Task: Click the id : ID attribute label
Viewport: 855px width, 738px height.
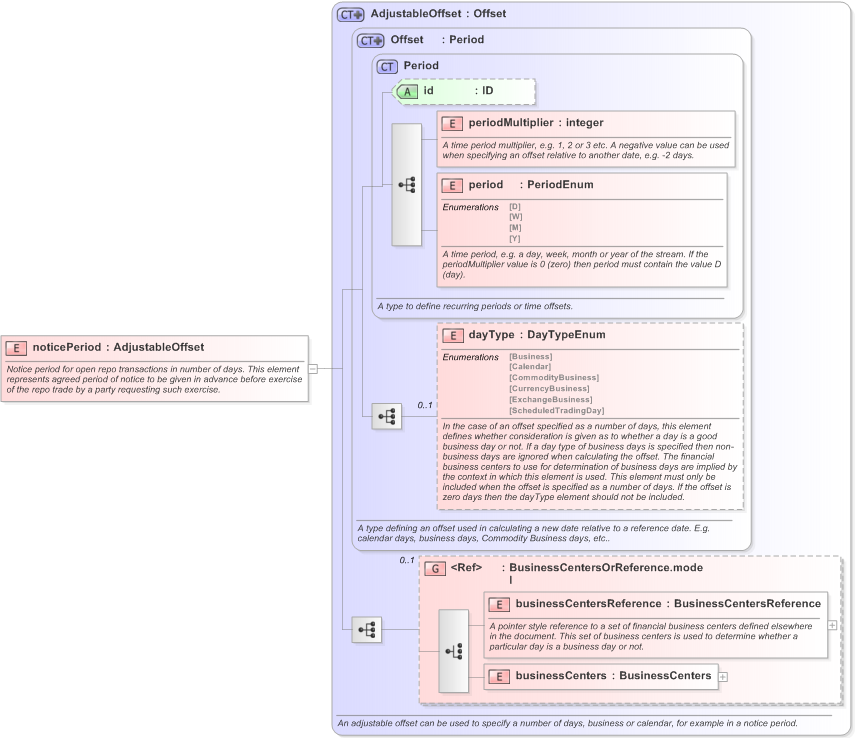Action: (458, 91)
